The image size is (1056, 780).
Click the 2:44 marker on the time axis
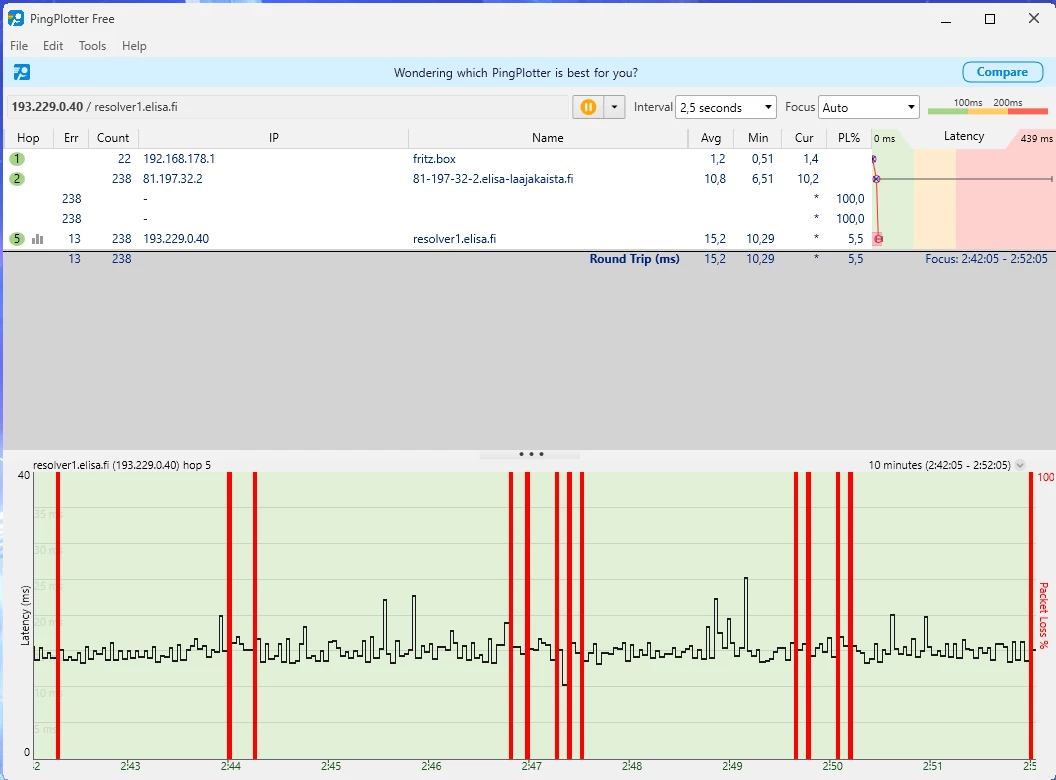pos(230,766)
